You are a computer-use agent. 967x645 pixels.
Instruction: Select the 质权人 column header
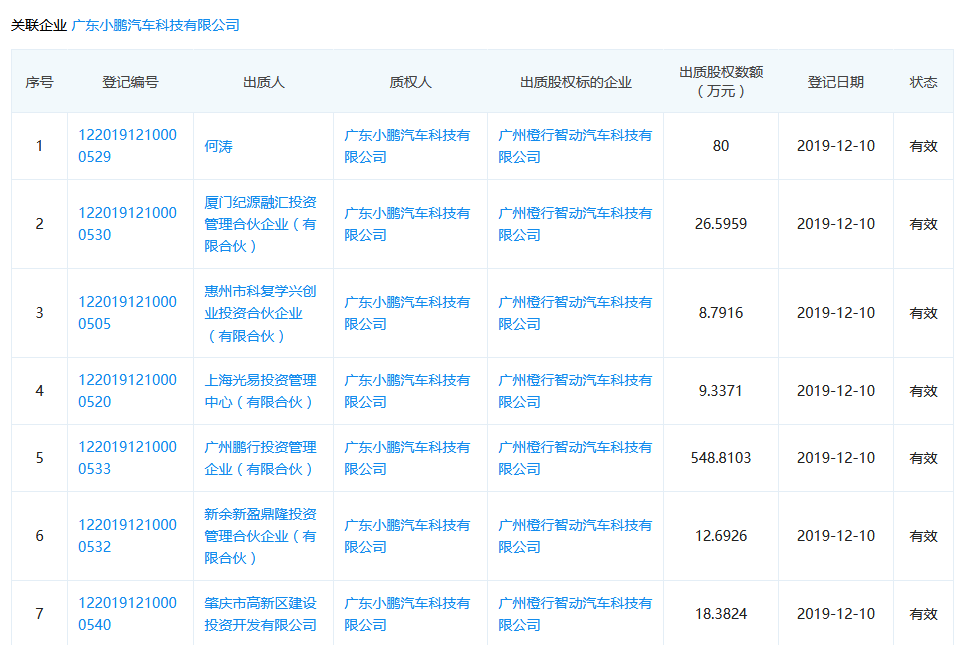410,82
